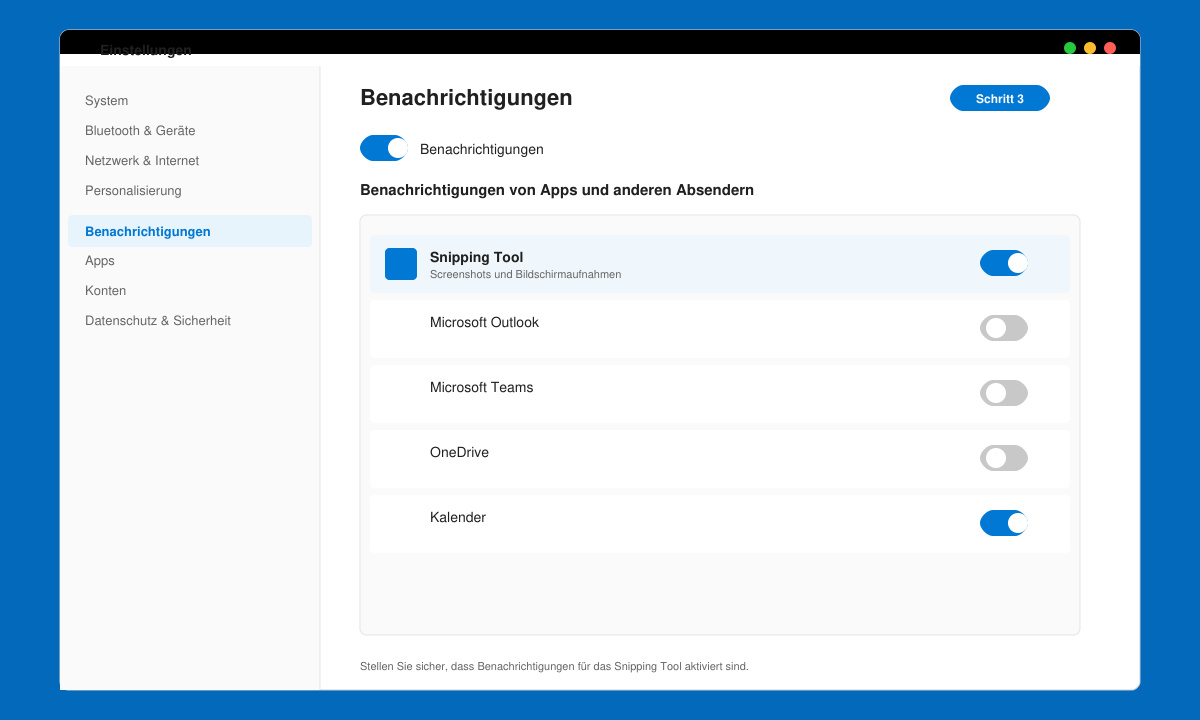Screen dimensions: 1200x720
Task: Click 'Screenshots und Bildschirmaufnahmen' subtitle
Action: click(525, 274)
